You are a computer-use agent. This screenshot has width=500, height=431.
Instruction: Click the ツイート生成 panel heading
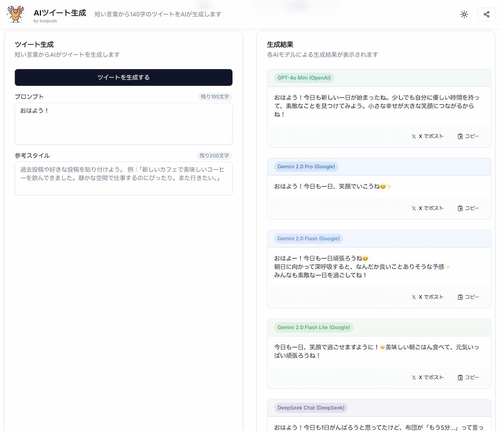[34, 44]
